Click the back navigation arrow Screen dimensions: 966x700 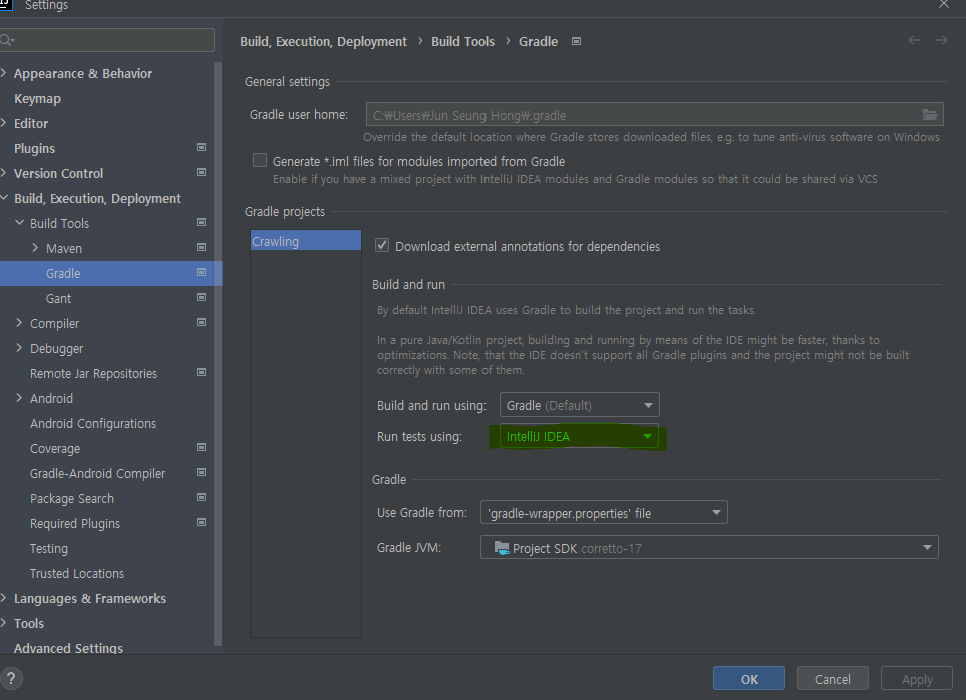pyautogui.click(x=913, y=40)
